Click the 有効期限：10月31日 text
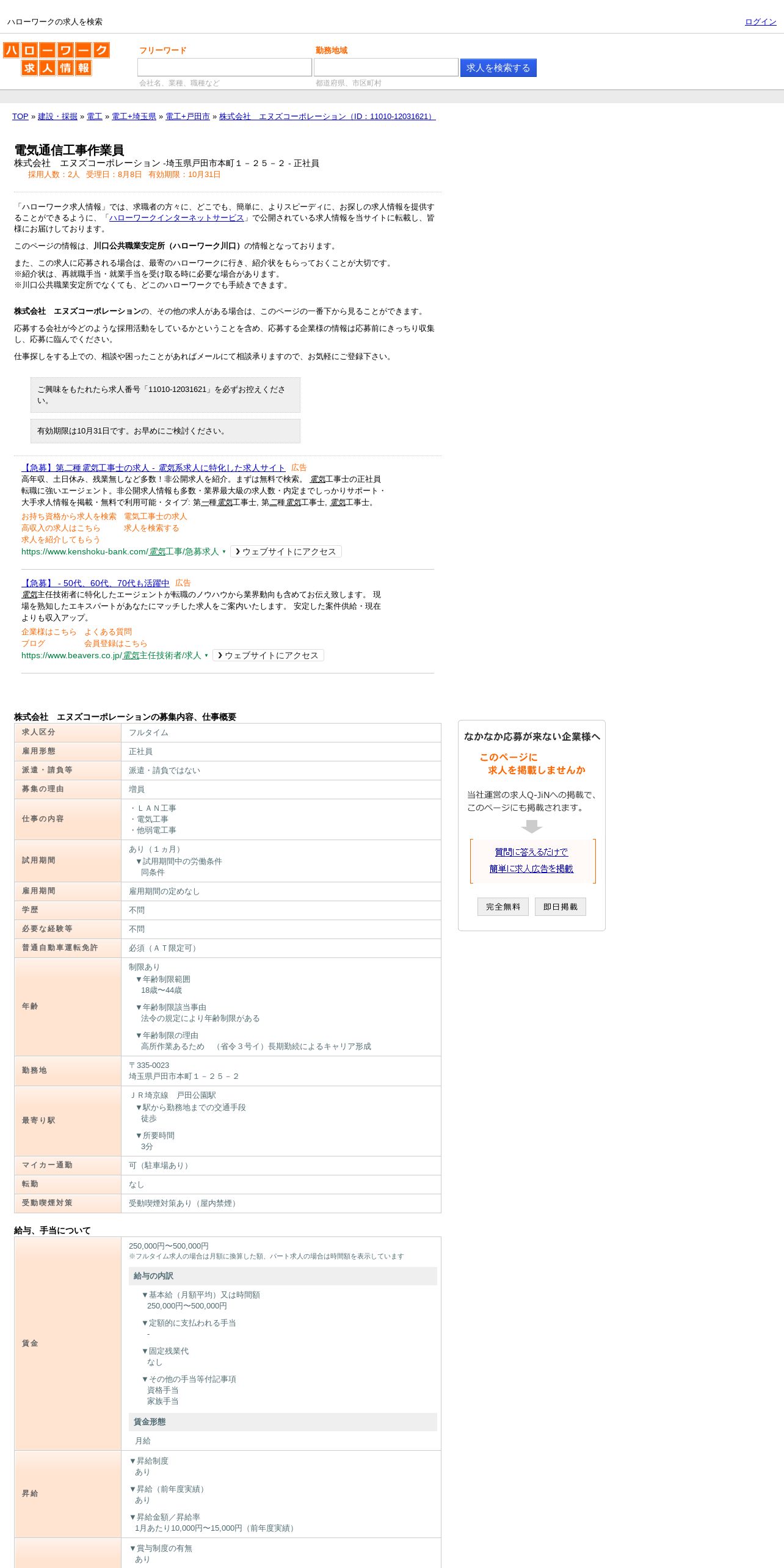Image resolution: width=784 pixels, height=1568 pixels. (x=184, y=175)
